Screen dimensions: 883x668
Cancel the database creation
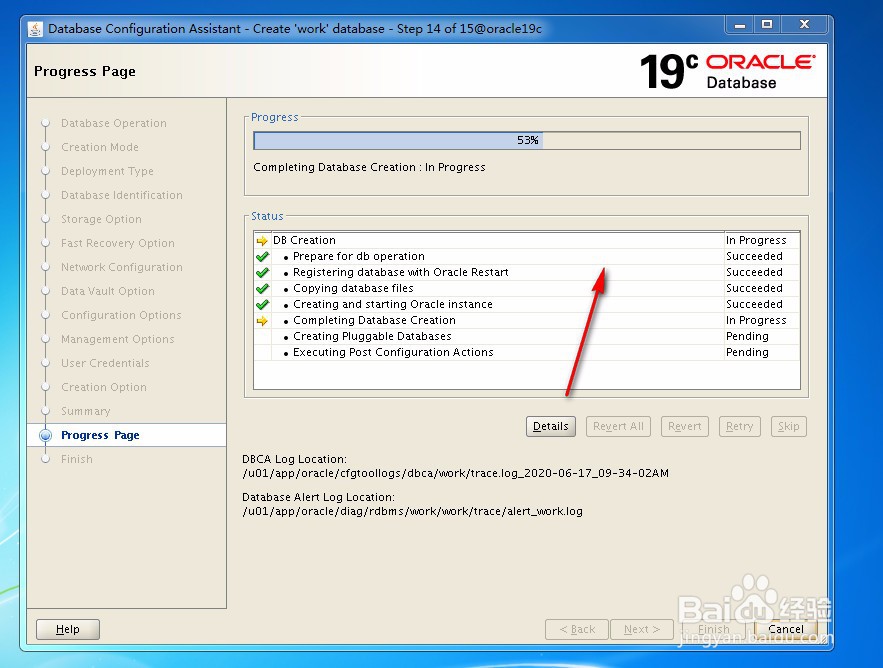coord(786,629)
